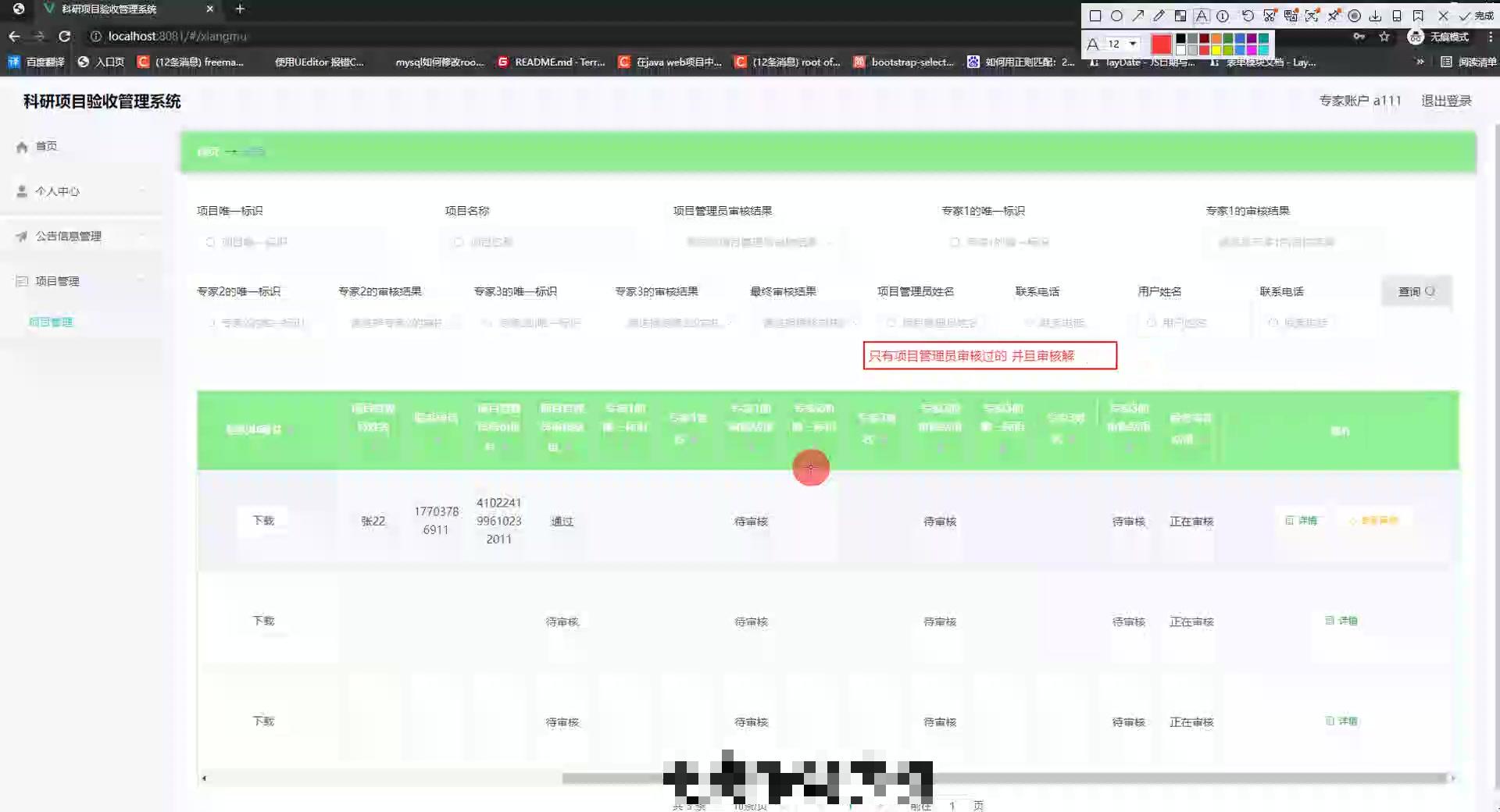The height and width of the screenshot is (812, 1500).
Task: Select the rectangle annotation tool
Action: click(x=1097, y=15)
